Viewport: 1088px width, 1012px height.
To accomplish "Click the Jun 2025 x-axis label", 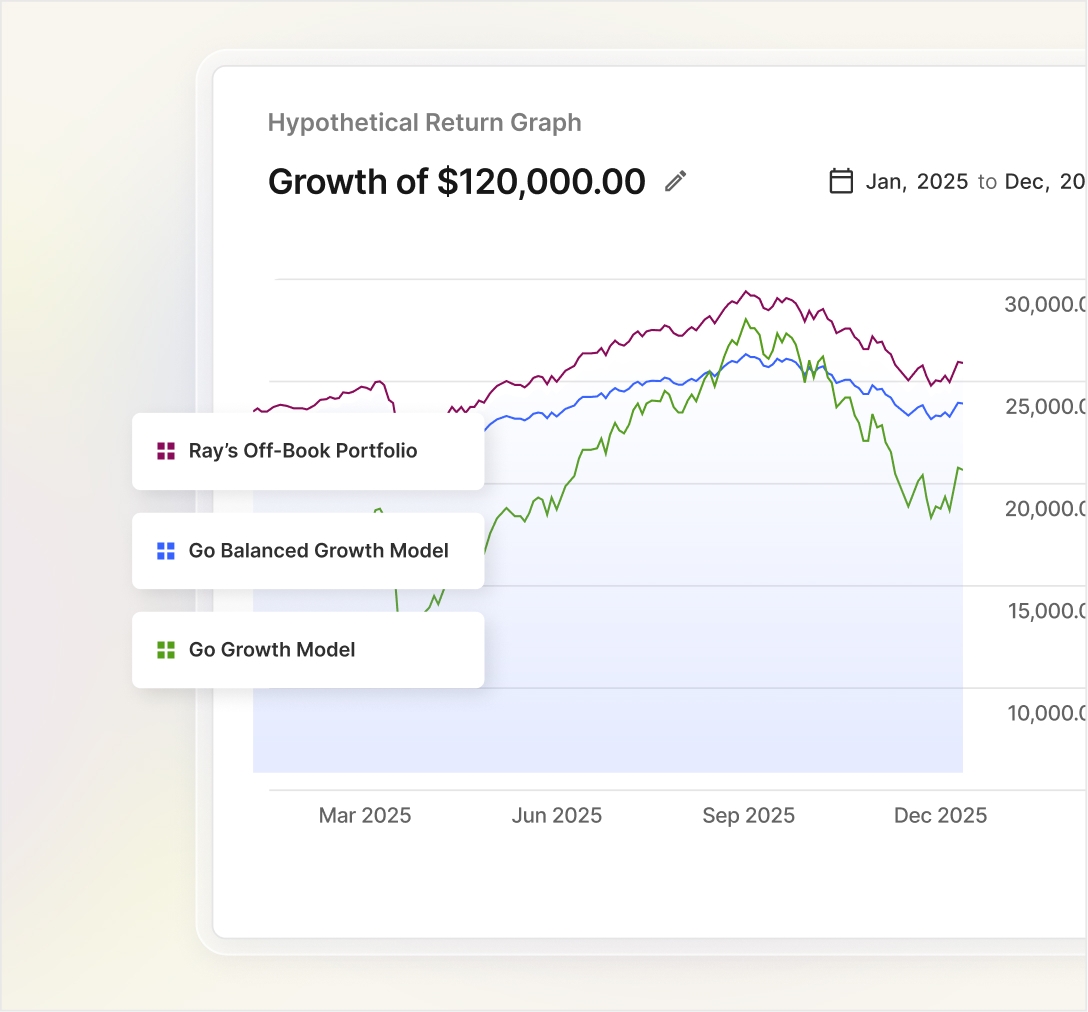I will (557, 816).
